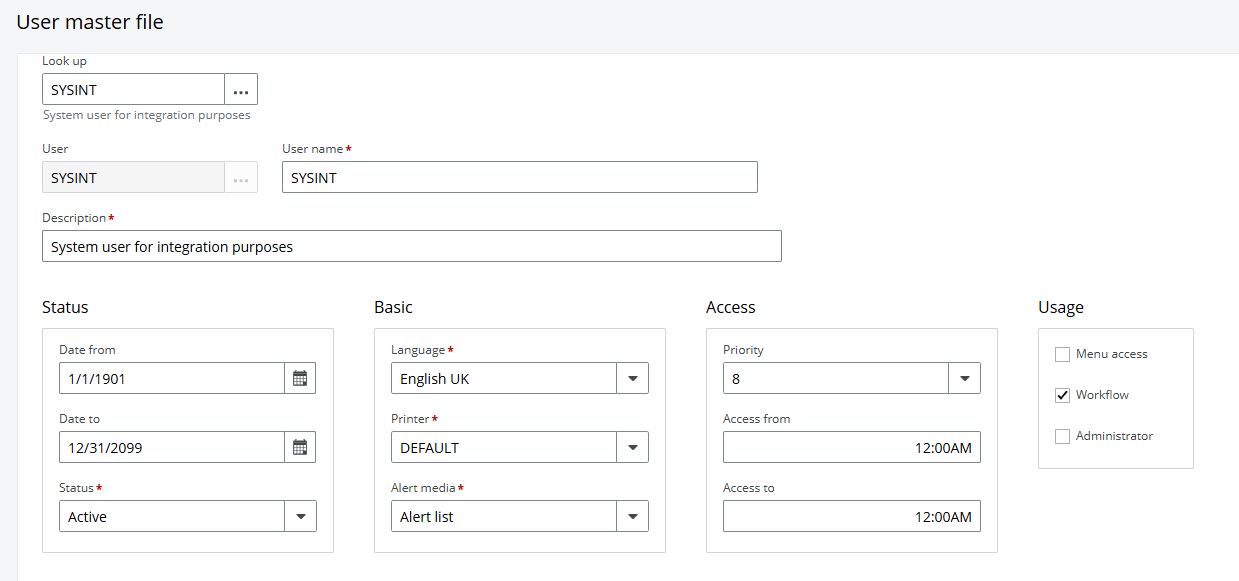Open the Language dropdown
1239x581 pixels.
point(633,378)
